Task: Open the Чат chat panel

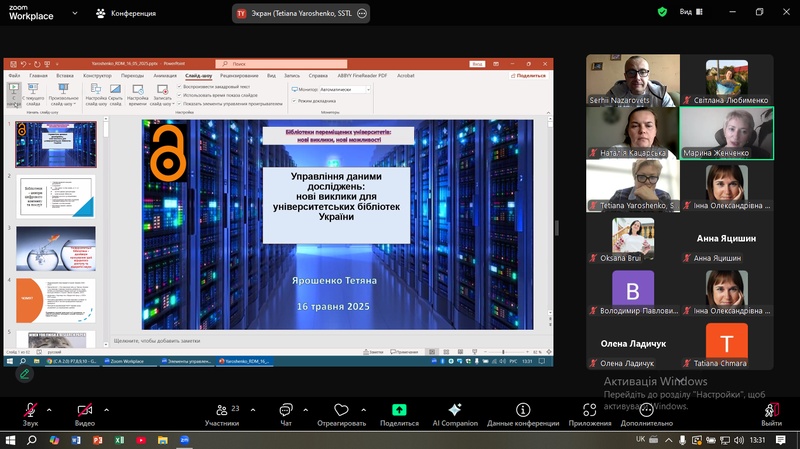Action: (x=286, y=414)
